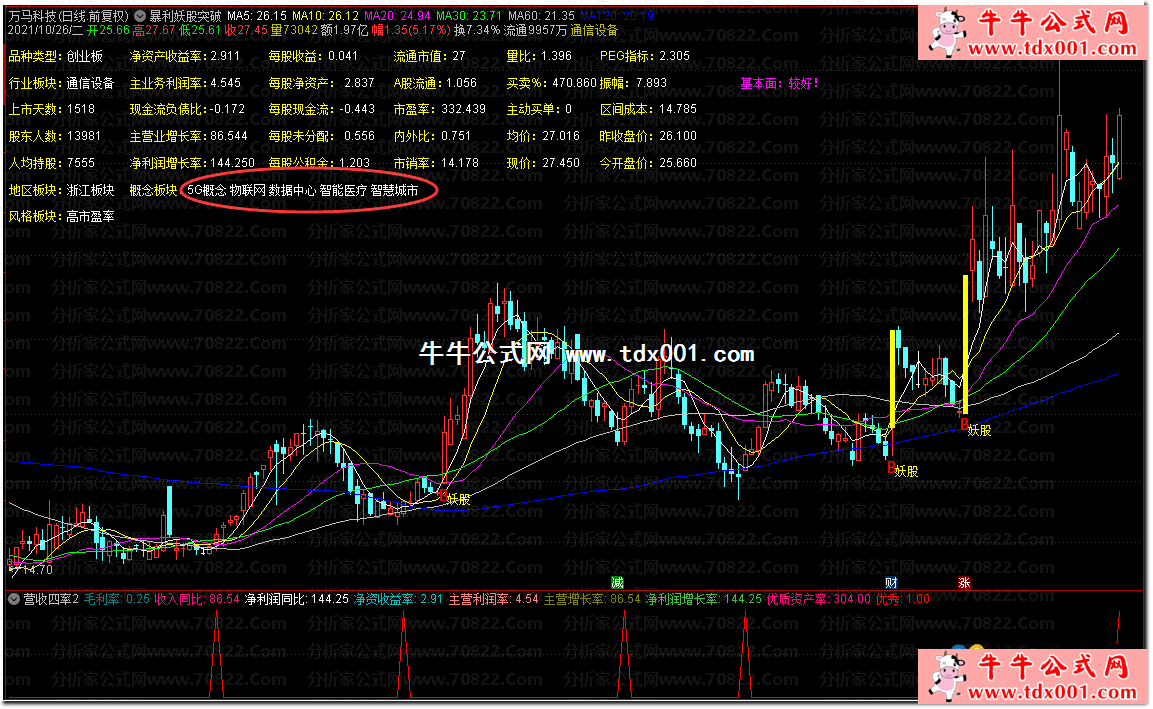
Task: Select the earliest B妖股 buy signal marker
Action: click(455, 498)
